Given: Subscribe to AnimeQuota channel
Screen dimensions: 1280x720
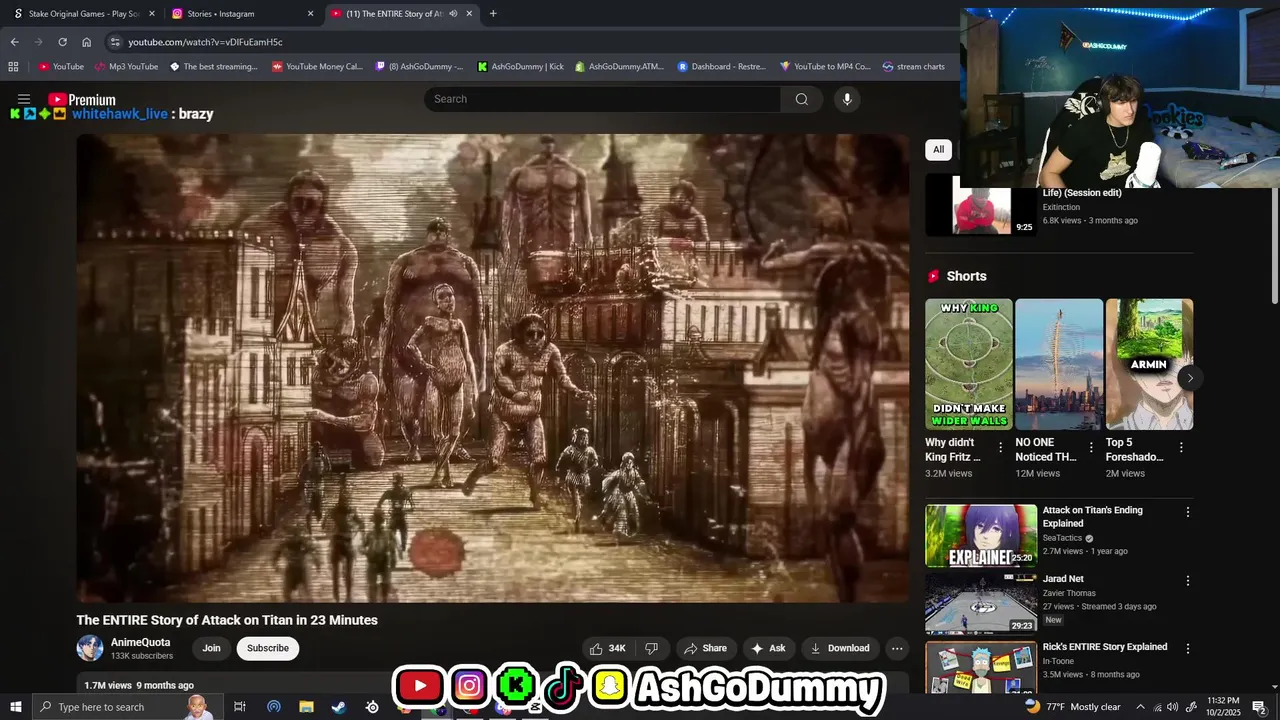Looking at the screenshot, I should [x=268, y=648].
